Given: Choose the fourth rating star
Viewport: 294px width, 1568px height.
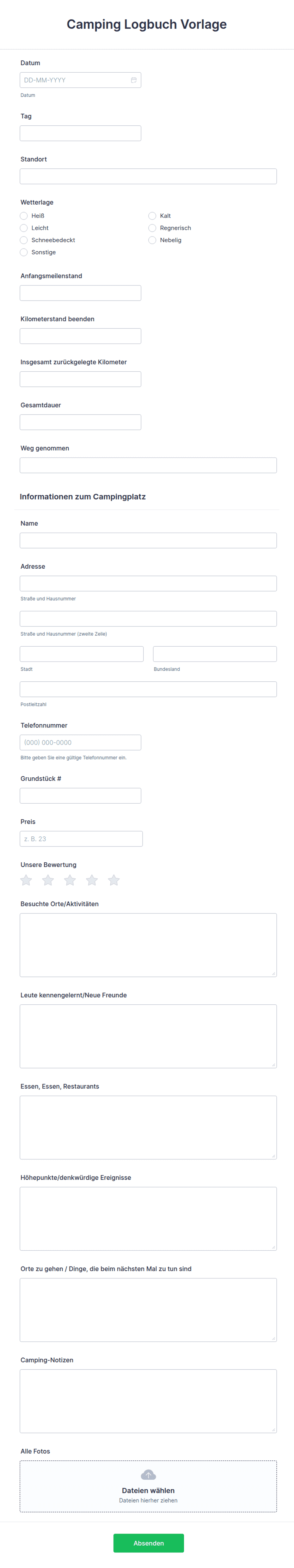Looking at the screenshot, I should (x=92, y=880).
